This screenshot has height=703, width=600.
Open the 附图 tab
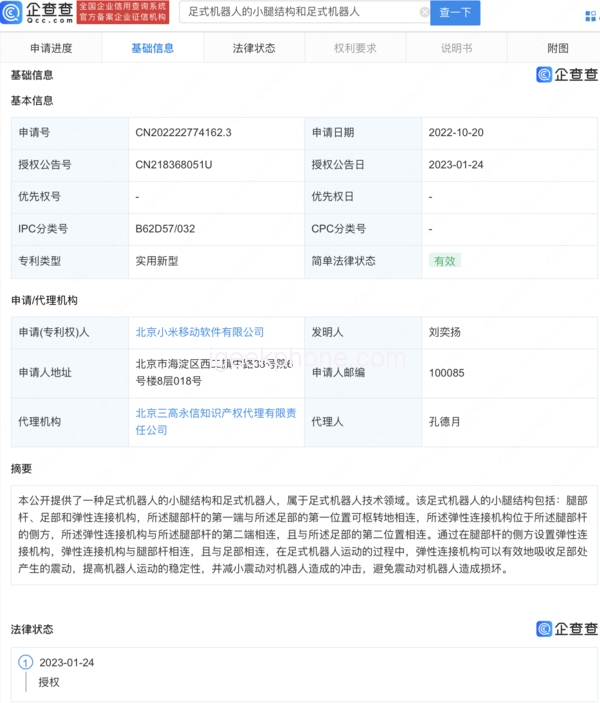pos(558,48)
